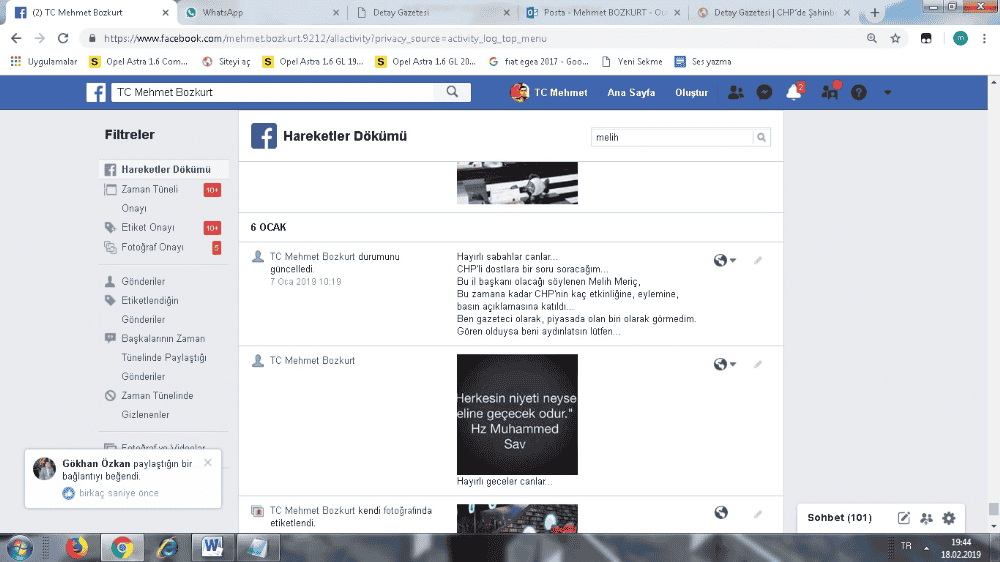Click the pencil icon on the tagged photo entry
Screen dimensions: 1000x562
(x=758, y=514)
